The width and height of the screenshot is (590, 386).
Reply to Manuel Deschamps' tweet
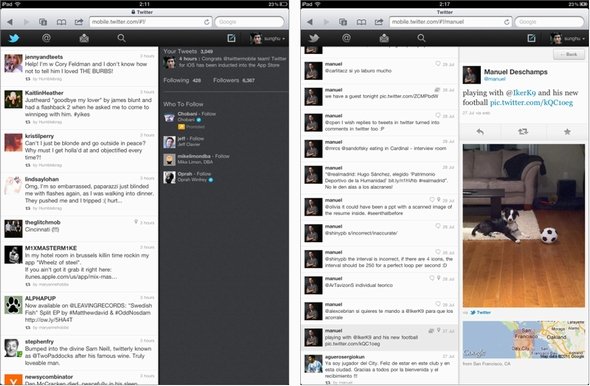(x=480, y=132)
